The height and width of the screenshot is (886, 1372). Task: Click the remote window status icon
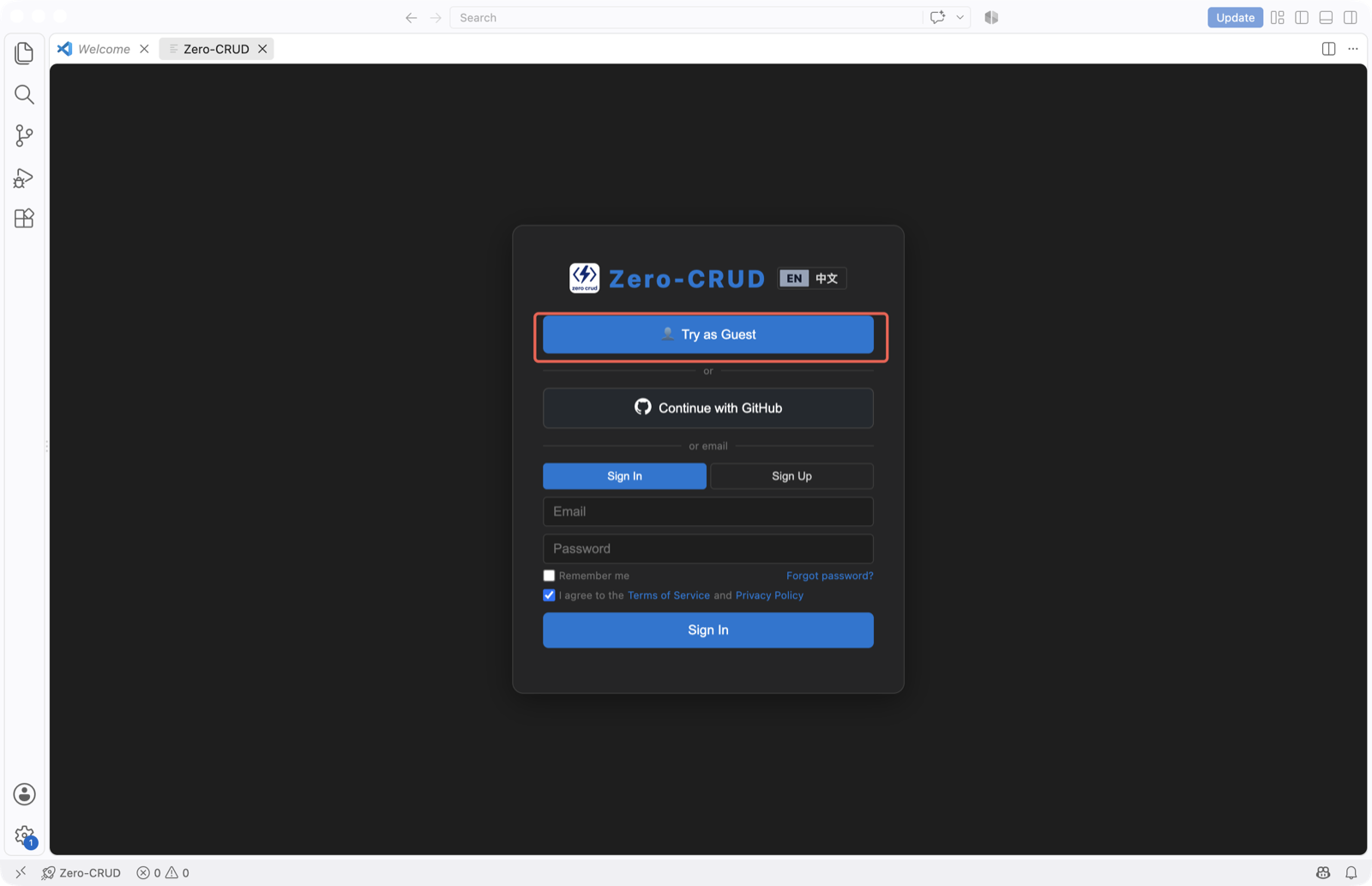click(21, 872)
